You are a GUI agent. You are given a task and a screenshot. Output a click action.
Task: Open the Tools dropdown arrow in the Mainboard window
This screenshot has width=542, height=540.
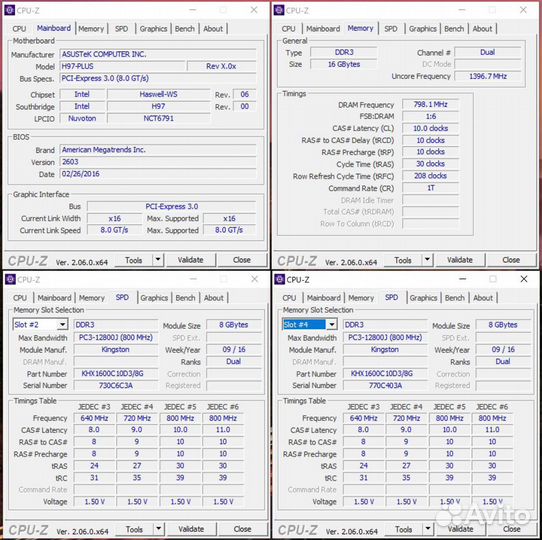tap(158, 259)
